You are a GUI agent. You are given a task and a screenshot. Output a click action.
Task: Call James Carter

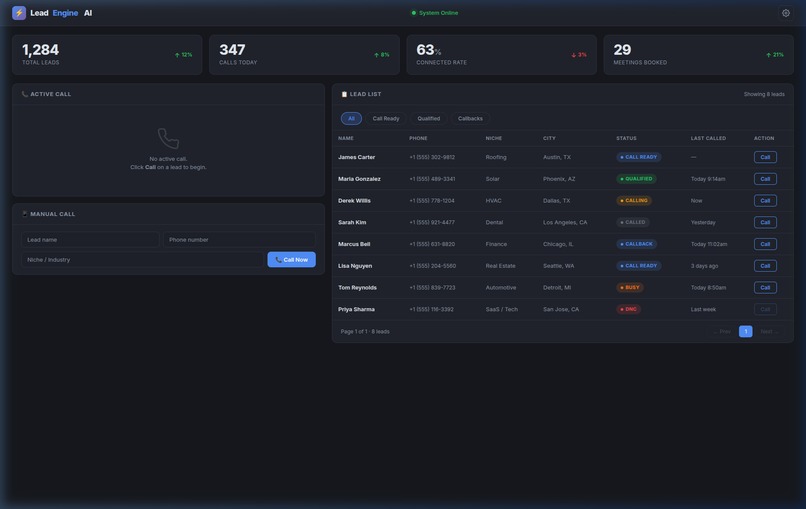765,157
